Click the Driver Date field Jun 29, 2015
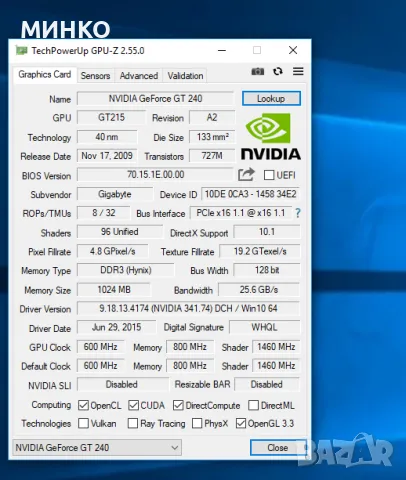The image size is (406, 480). 116,327
